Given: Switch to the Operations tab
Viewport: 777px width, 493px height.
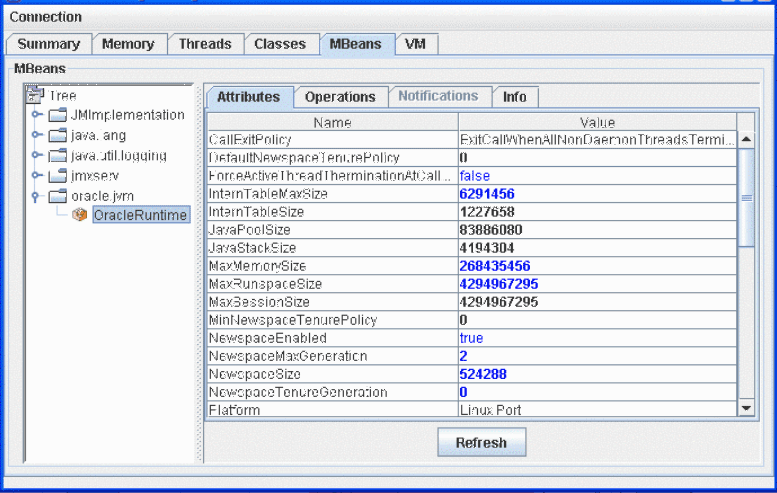Looking at the screenshot, I should point(340,97).
